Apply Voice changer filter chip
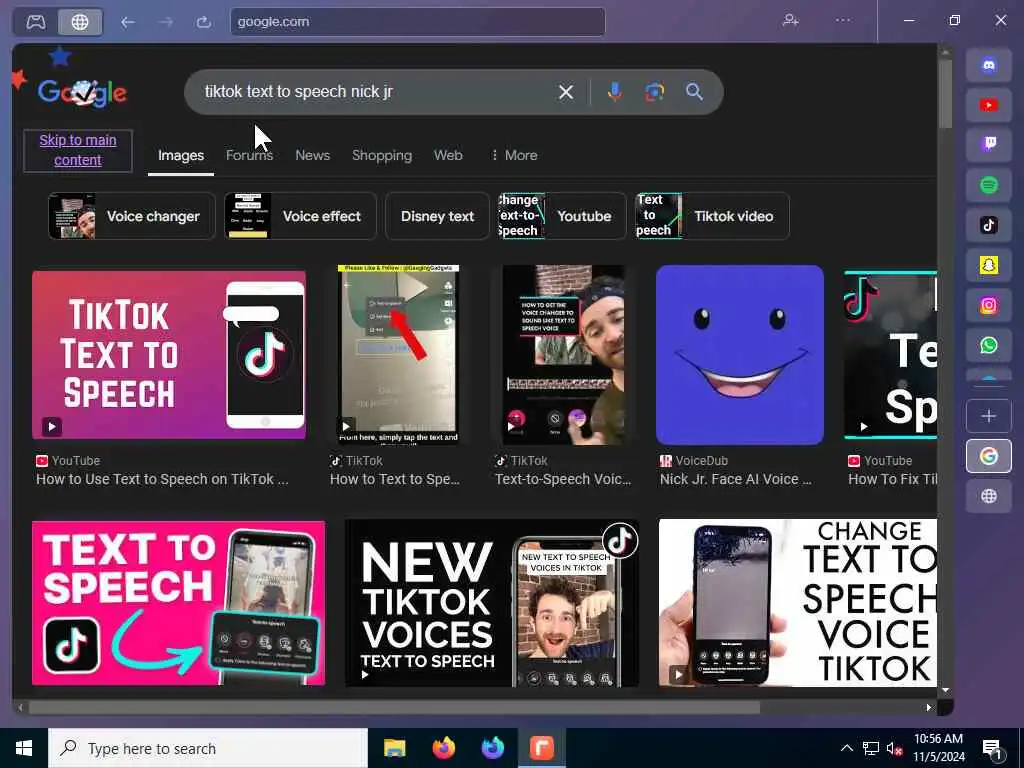Image resolution: width=1024 pixels, height=768 pixels. point(131,216)
